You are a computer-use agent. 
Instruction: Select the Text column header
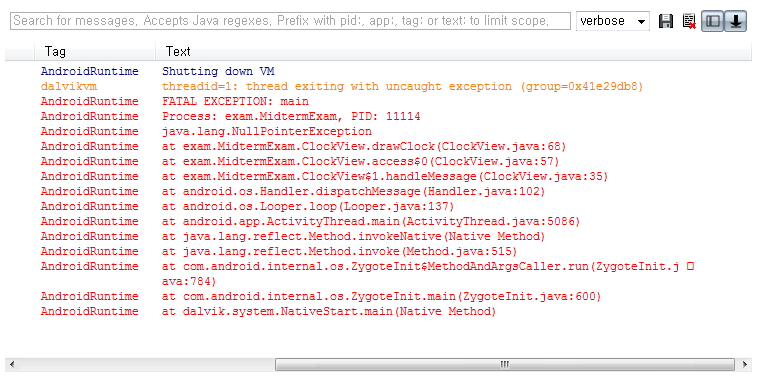coord(453,51)
